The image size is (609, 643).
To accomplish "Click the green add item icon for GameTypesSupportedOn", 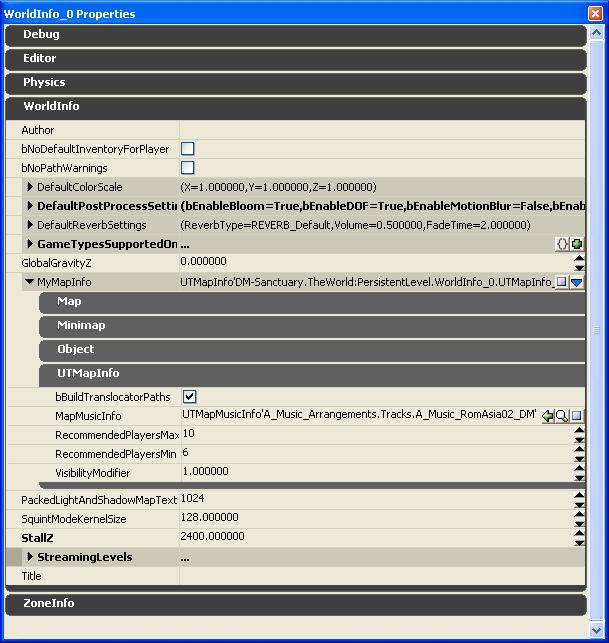I will pos(577,244).
